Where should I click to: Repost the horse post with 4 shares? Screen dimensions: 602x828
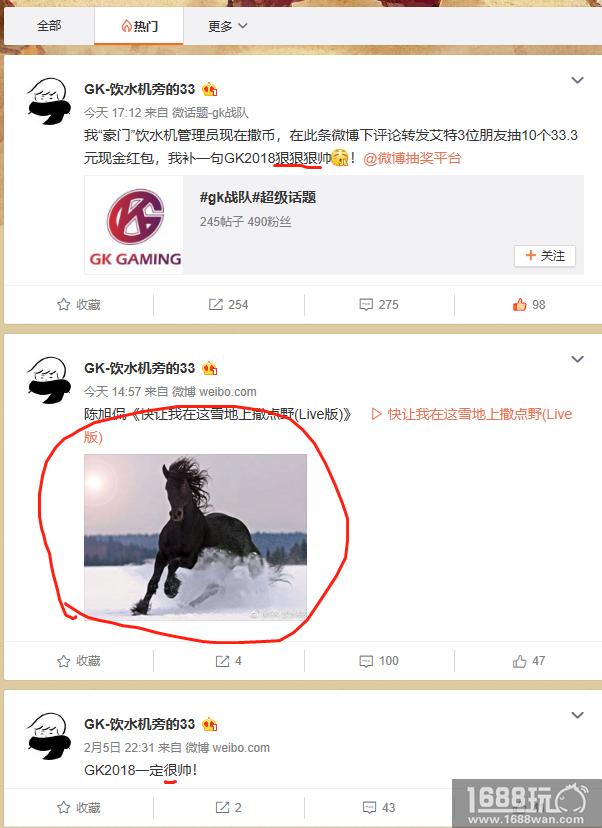coord(228,661)
